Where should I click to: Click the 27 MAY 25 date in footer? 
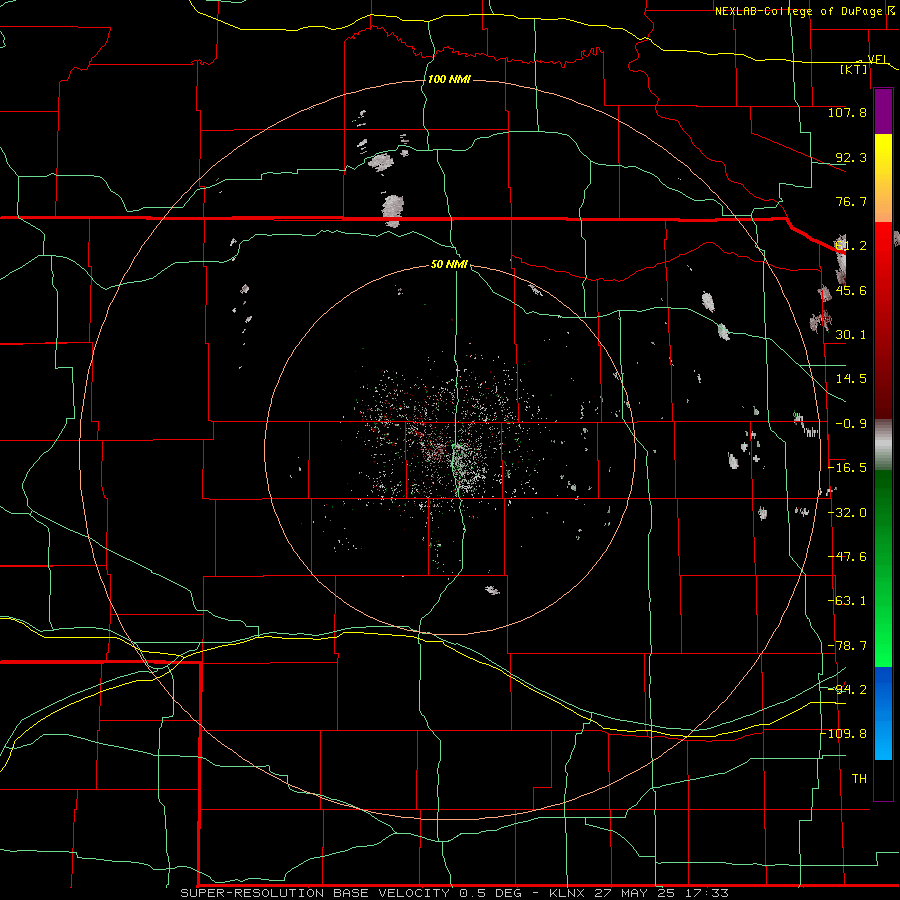coord(634,893)
